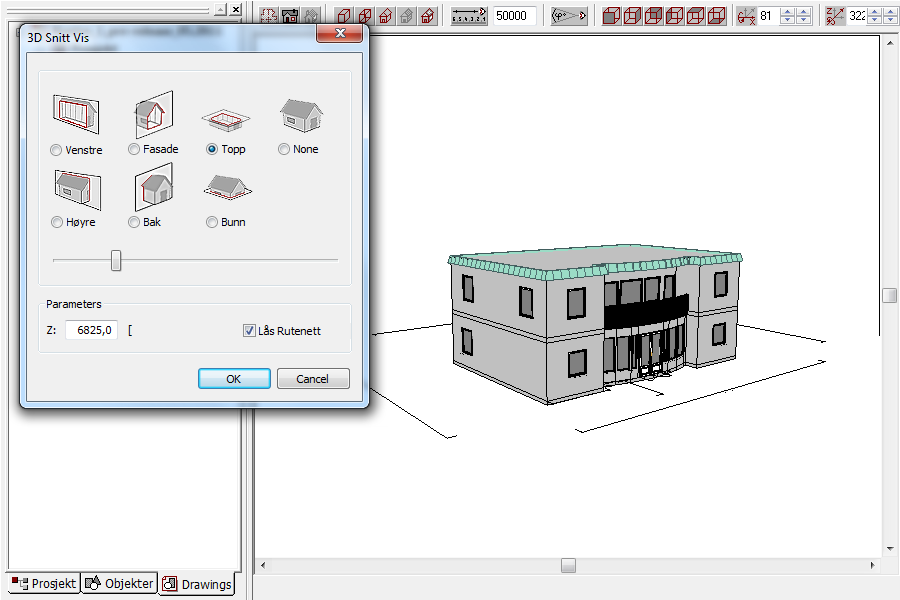Click the left panel pin arrow button
Image resolution: width=900 pixels, height=600 pixels.
pos(220,10)
